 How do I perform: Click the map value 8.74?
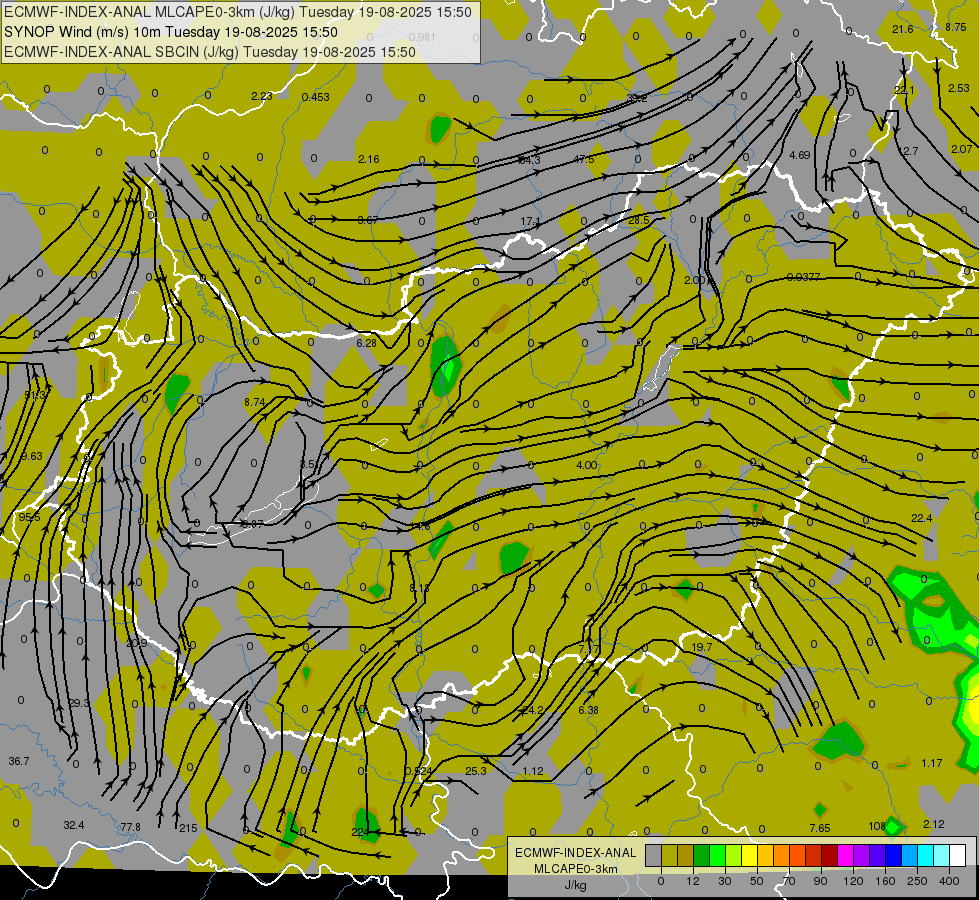coord(255,402)
